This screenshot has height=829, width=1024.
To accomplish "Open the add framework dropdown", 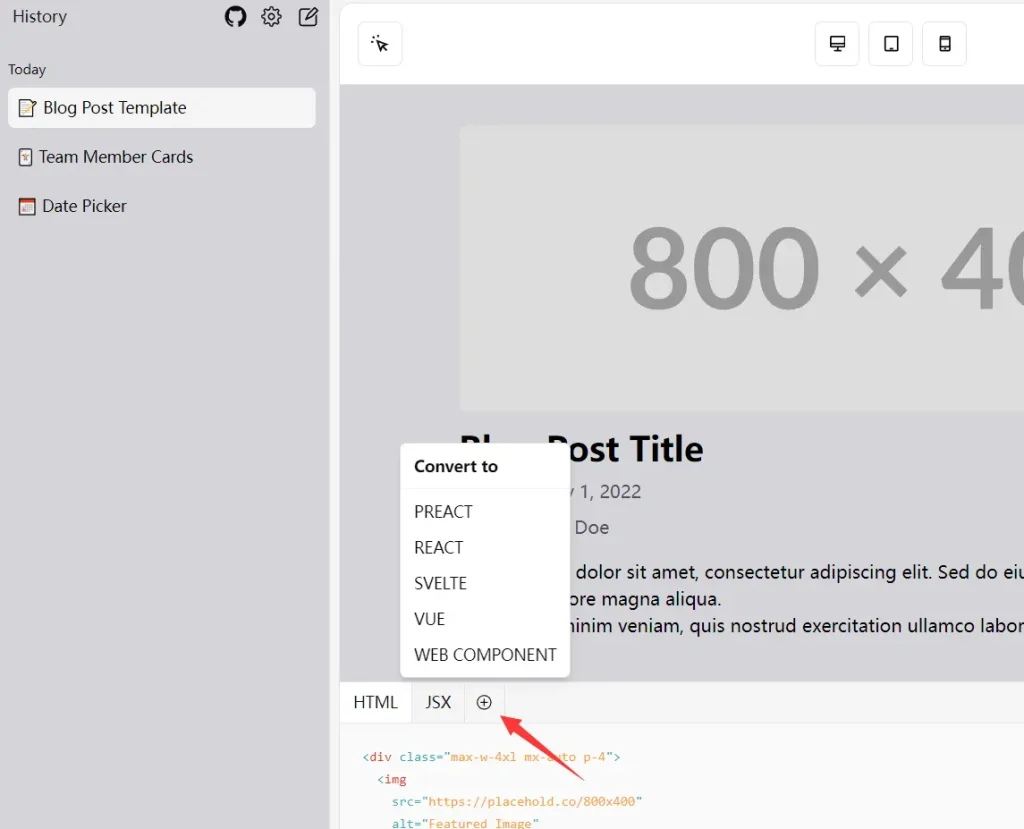I will (485, 702).
